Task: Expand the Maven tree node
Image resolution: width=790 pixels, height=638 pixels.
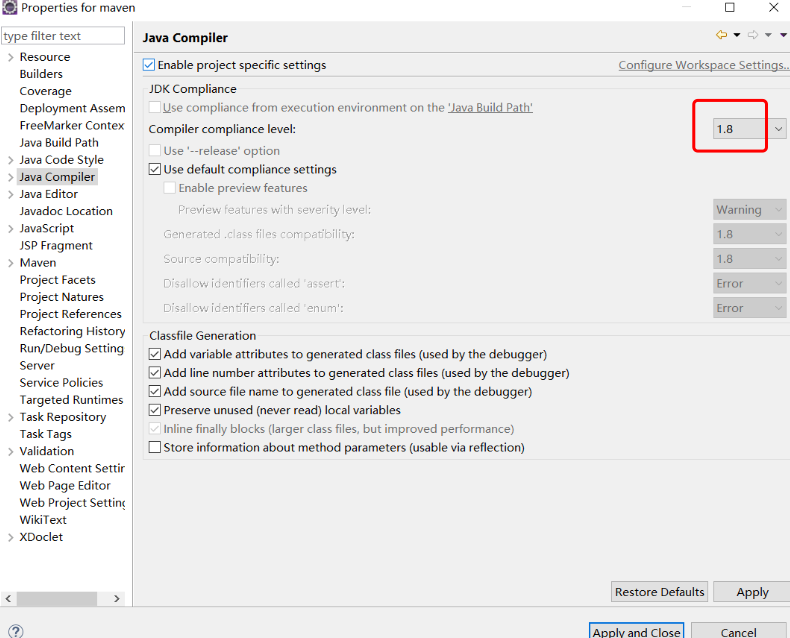Action: pyautogui.click(x=11, y=263)
